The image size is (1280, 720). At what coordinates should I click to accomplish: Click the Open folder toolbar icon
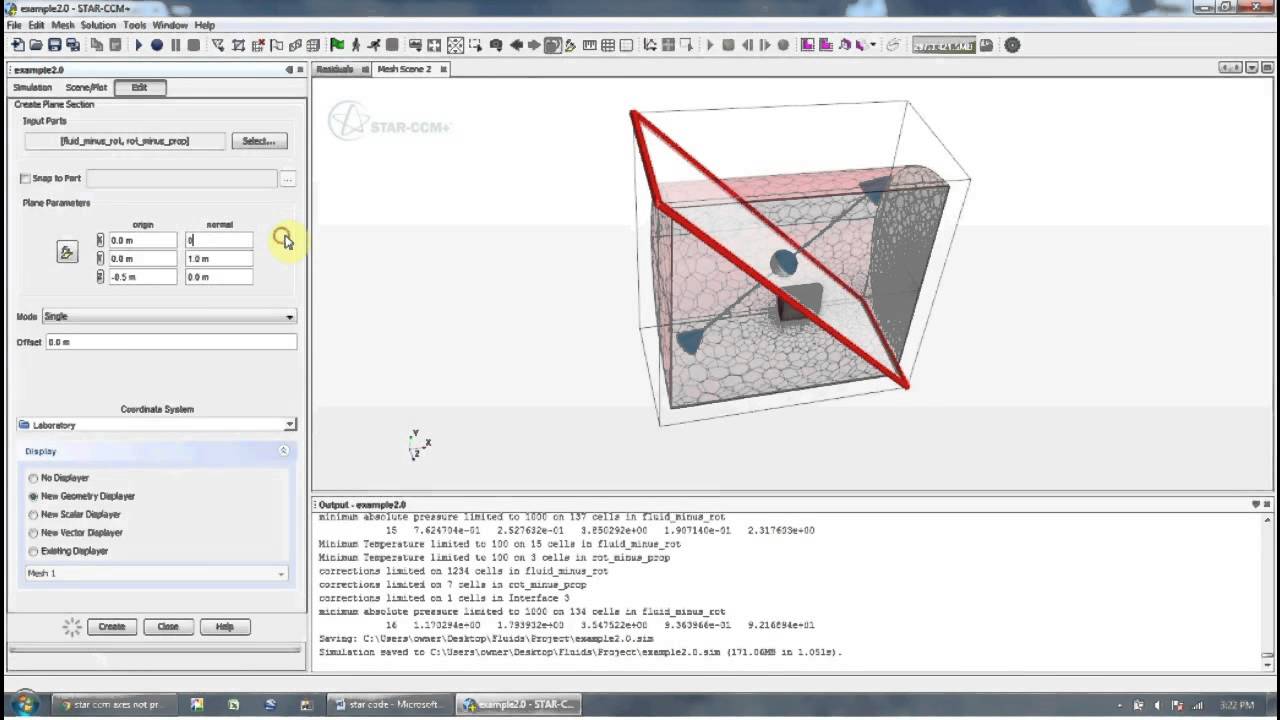tap(36, 45)
